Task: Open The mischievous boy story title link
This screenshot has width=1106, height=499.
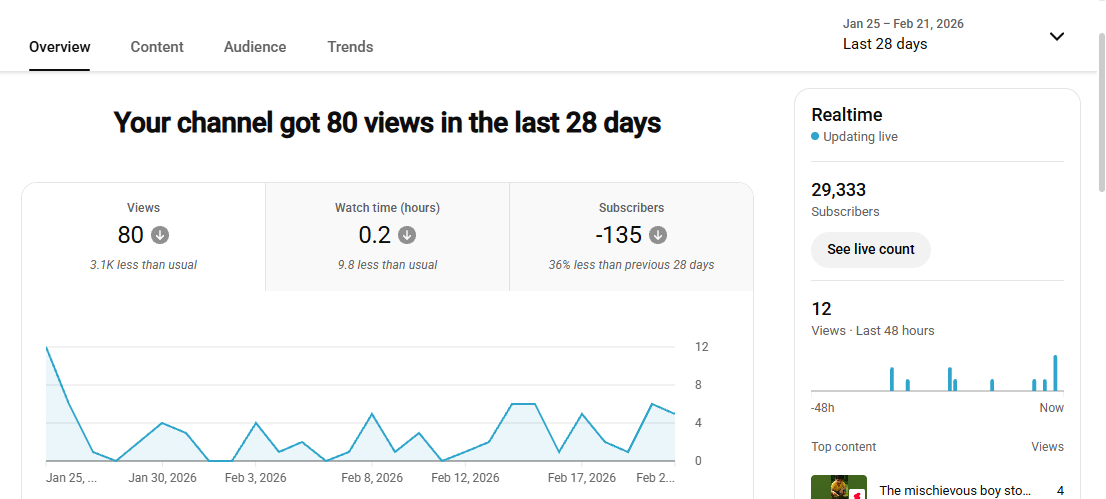Action: click(x=954, y=490)
